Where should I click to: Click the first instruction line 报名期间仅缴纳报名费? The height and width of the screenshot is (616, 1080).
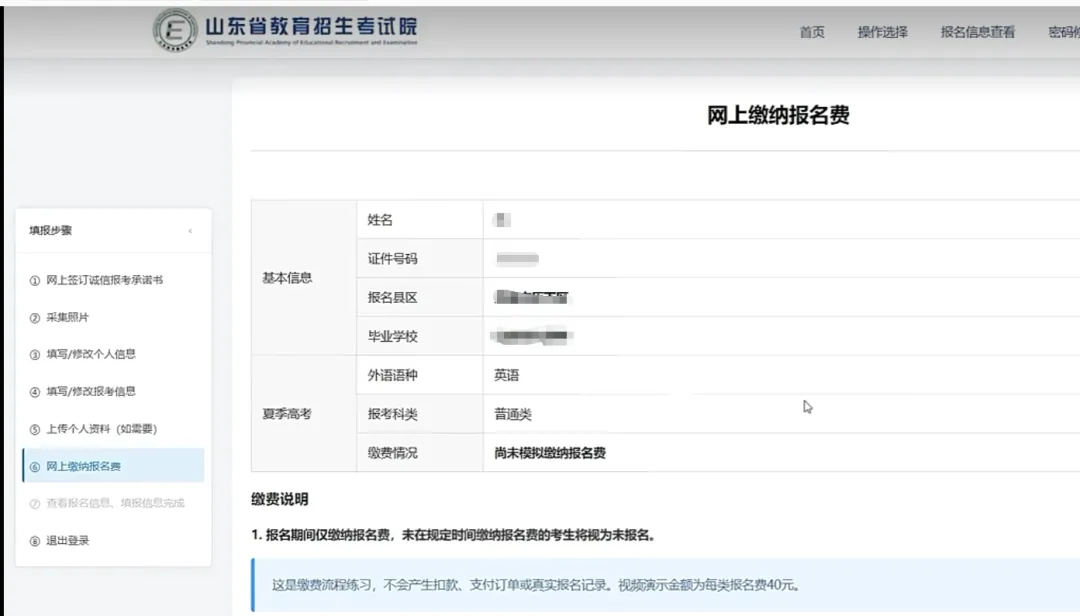[453, 535]
